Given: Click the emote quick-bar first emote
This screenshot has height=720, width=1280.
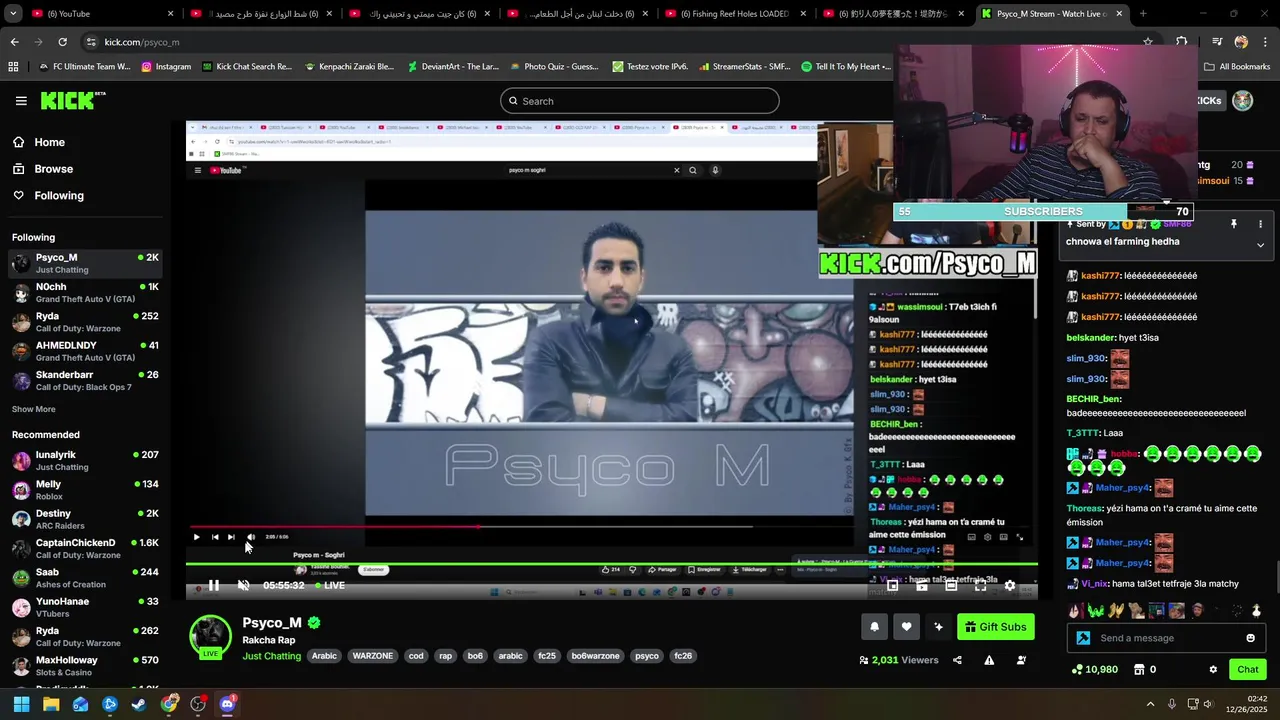Looking at the screenshot, I should [1075, 611].
